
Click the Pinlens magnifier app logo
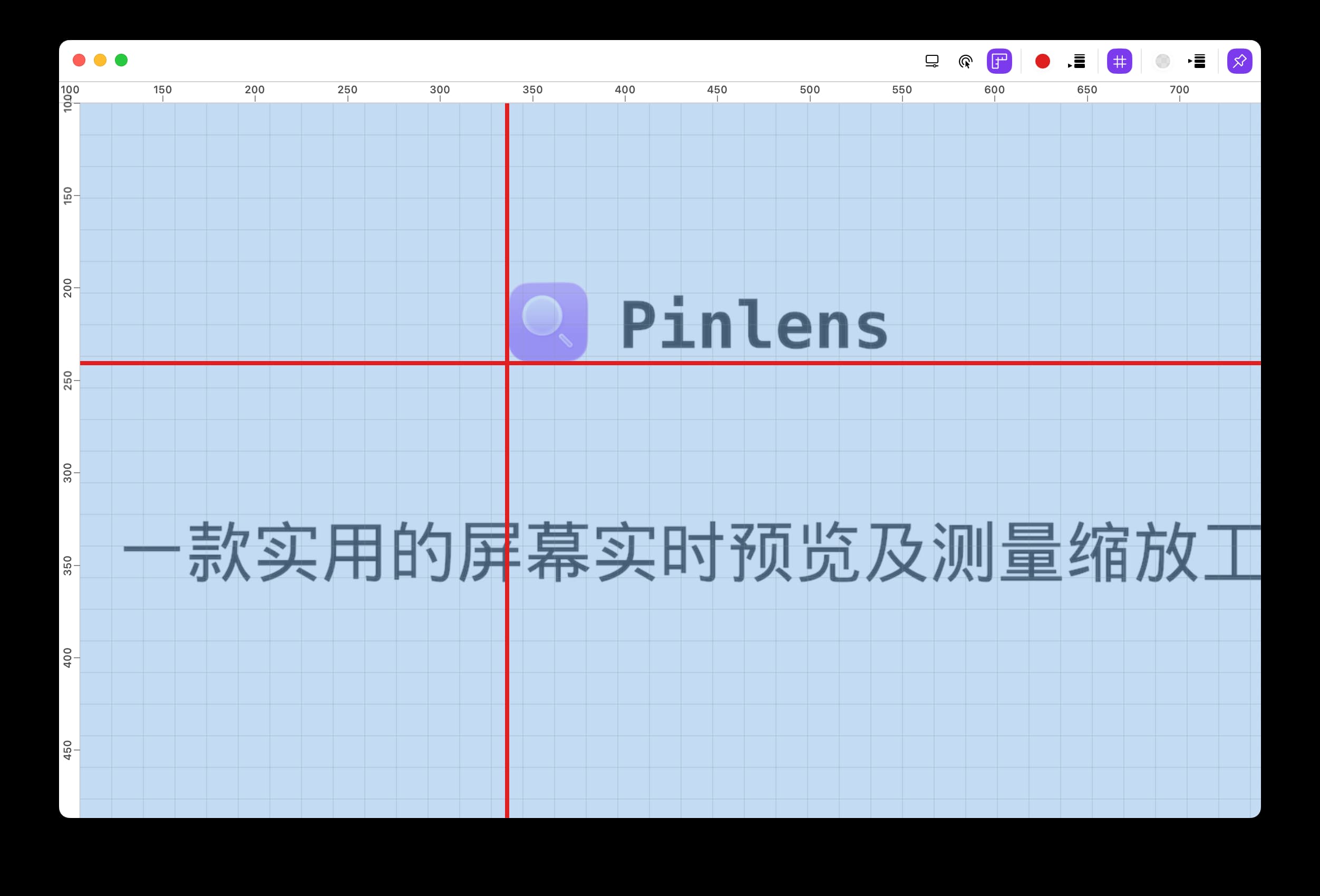click(548, 322)
